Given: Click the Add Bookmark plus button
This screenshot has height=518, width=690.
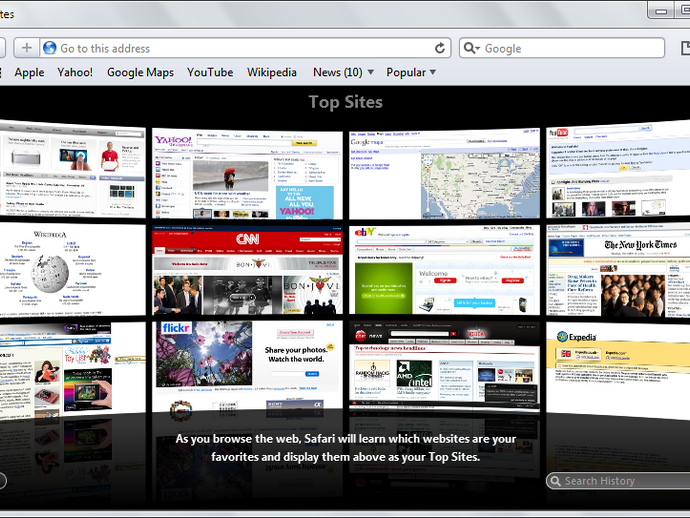Looking at the screenshot, I should [27, 48].
